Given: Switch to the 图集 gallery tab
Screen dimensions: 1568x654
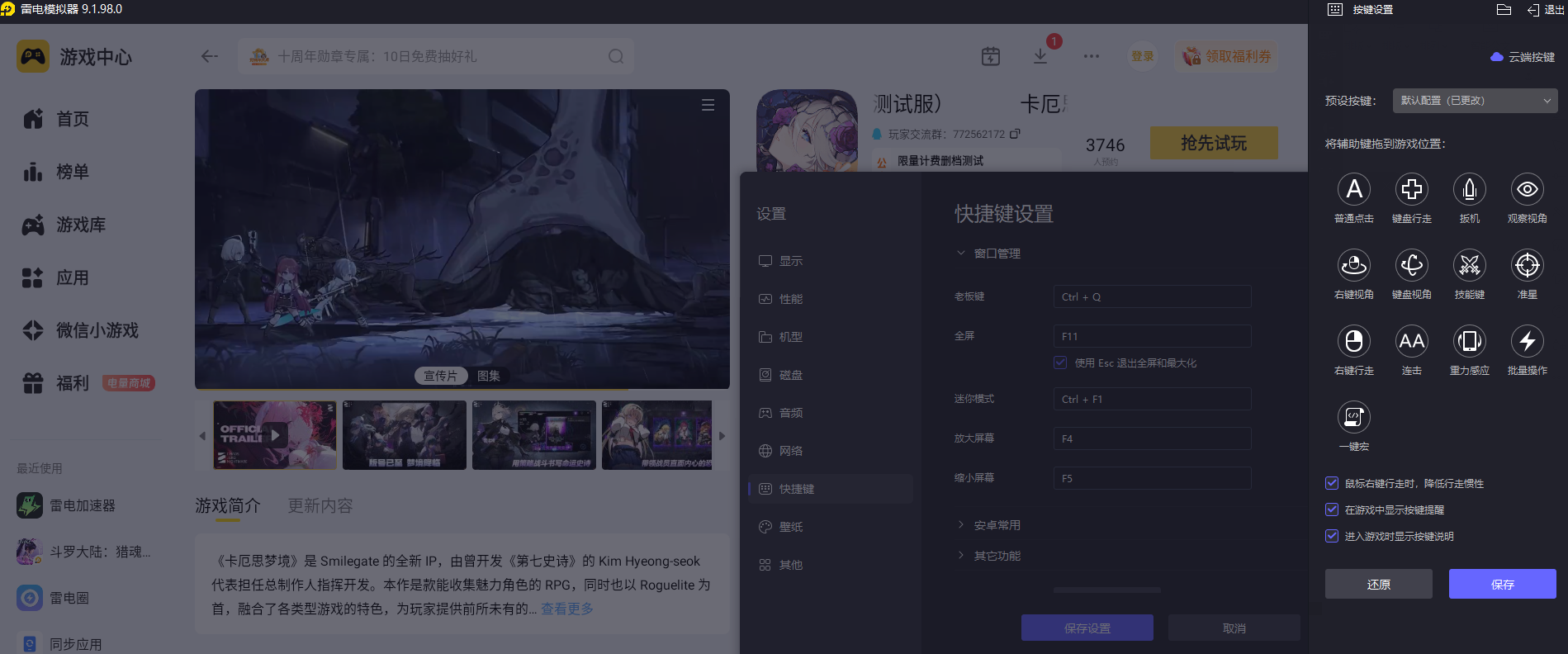Looking at the screenshot, I should [489, 376].
